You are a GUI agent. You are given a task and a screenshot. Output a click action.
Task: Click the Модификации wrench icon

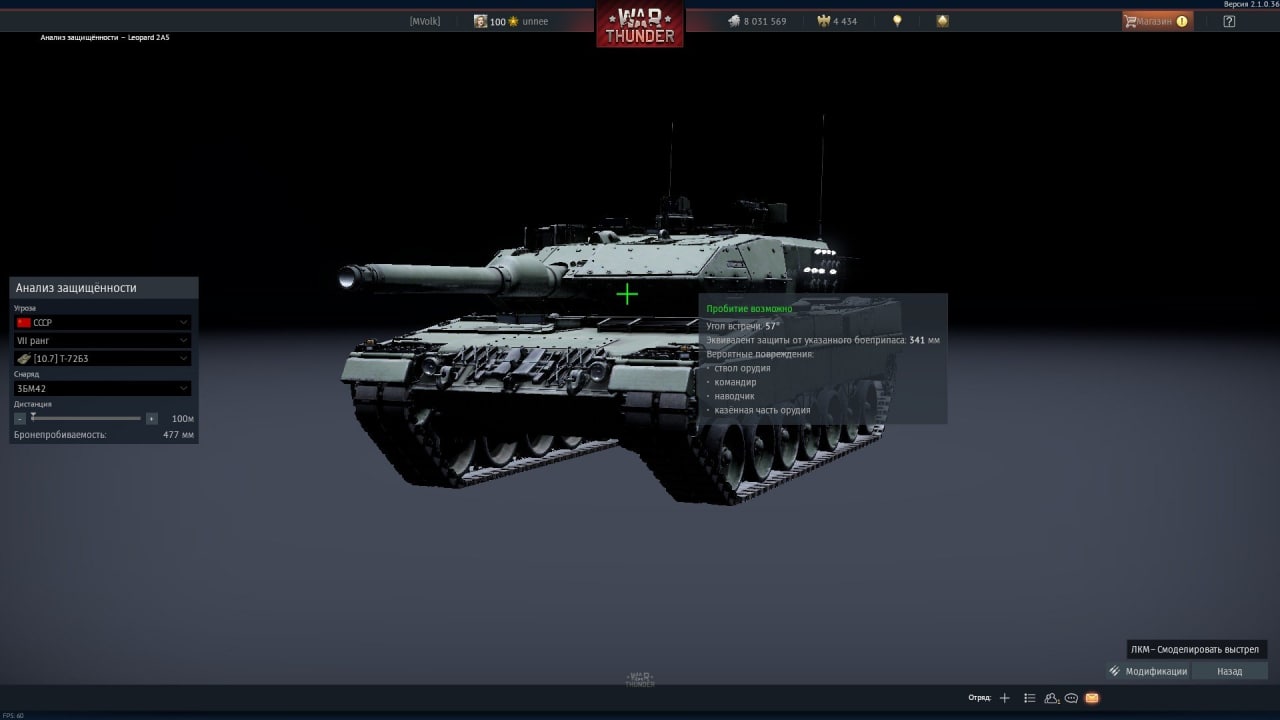tap(1114, 671)
